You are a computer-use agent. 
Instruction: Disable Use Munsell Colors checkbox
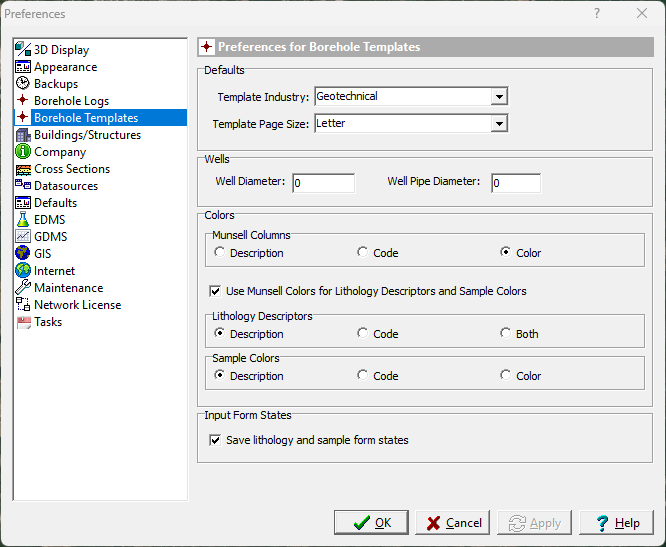tap(215, 291)
